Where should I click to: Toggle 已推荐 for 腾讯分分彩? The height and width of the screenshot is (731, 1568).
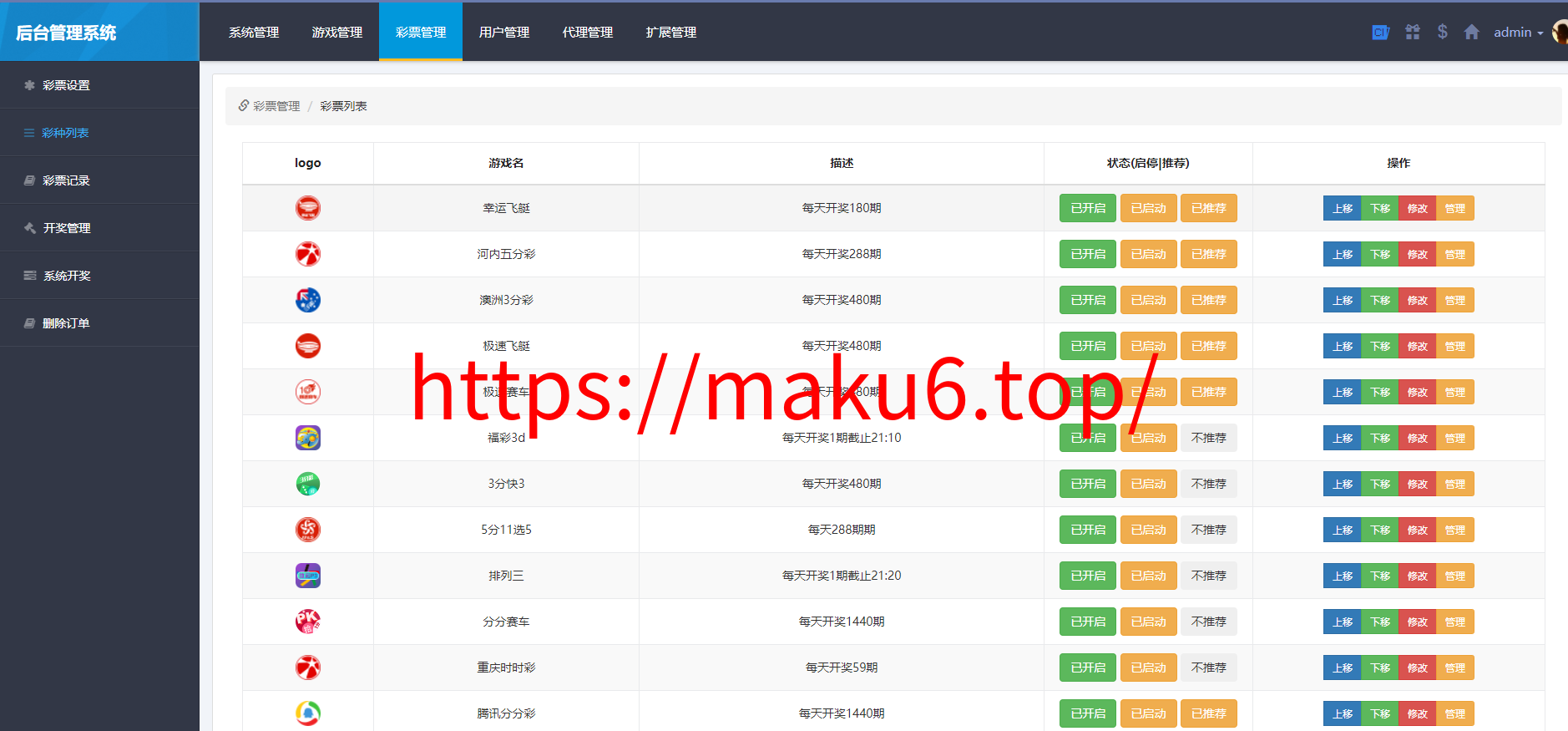[1208, 713]
